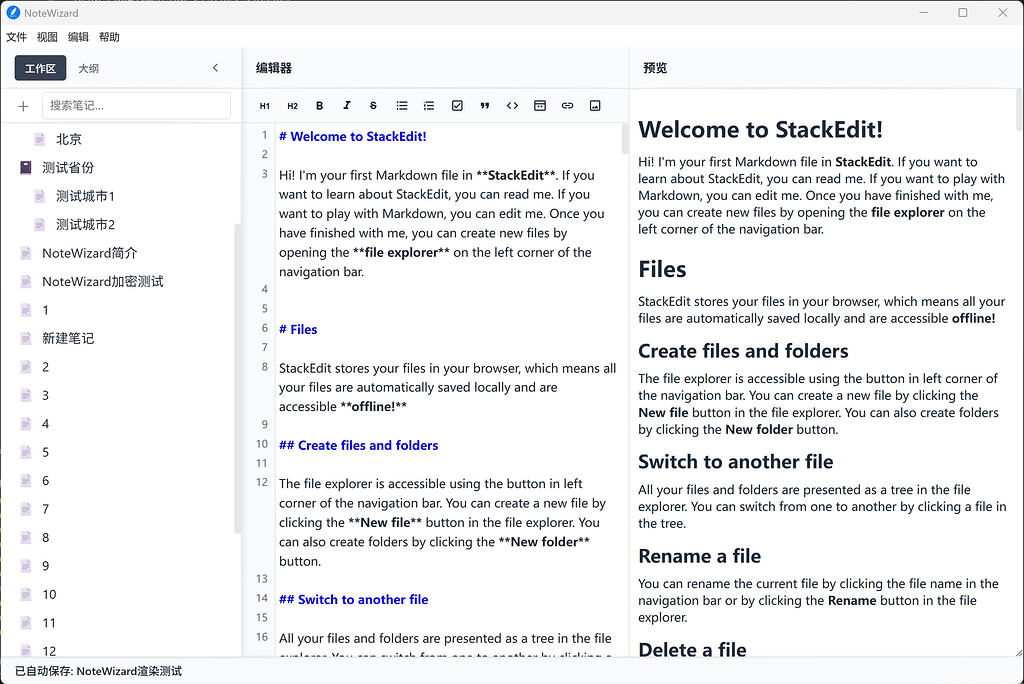Click the 已自动保存 status bar message
Viewport: 1024px width, 684px height.
point(99,671)
